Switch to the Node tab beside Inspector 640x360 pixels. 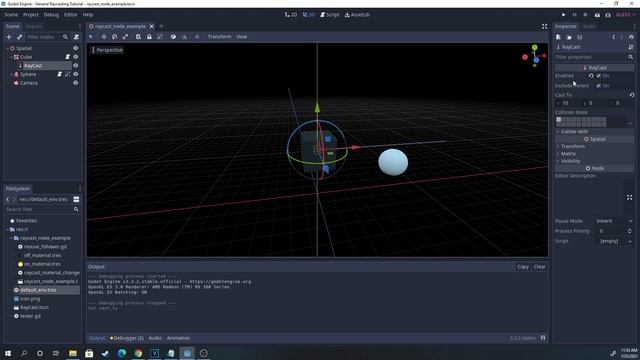[589, 26]
